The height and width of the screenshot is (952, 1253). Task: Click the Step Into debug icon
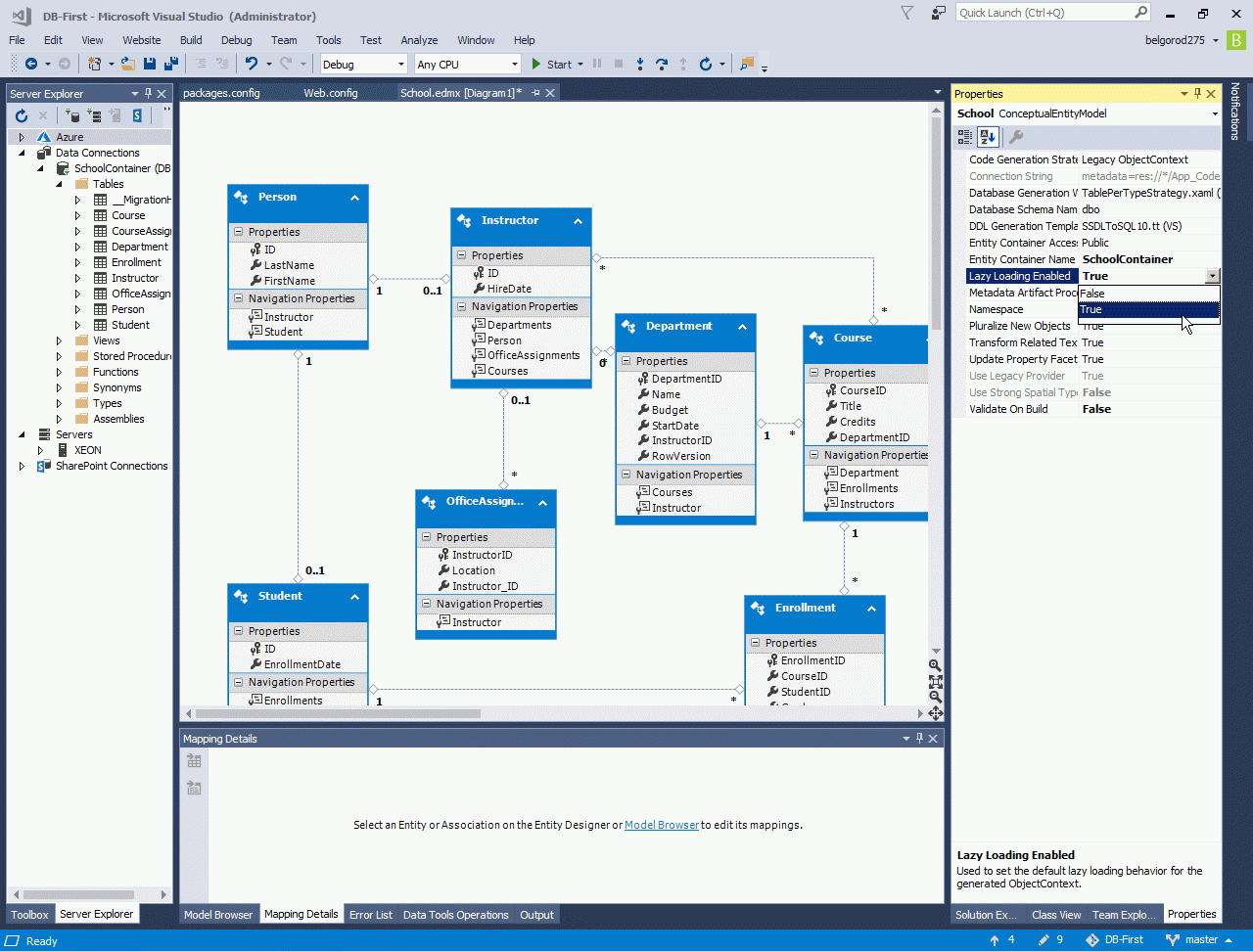click(x=640, y=65)
